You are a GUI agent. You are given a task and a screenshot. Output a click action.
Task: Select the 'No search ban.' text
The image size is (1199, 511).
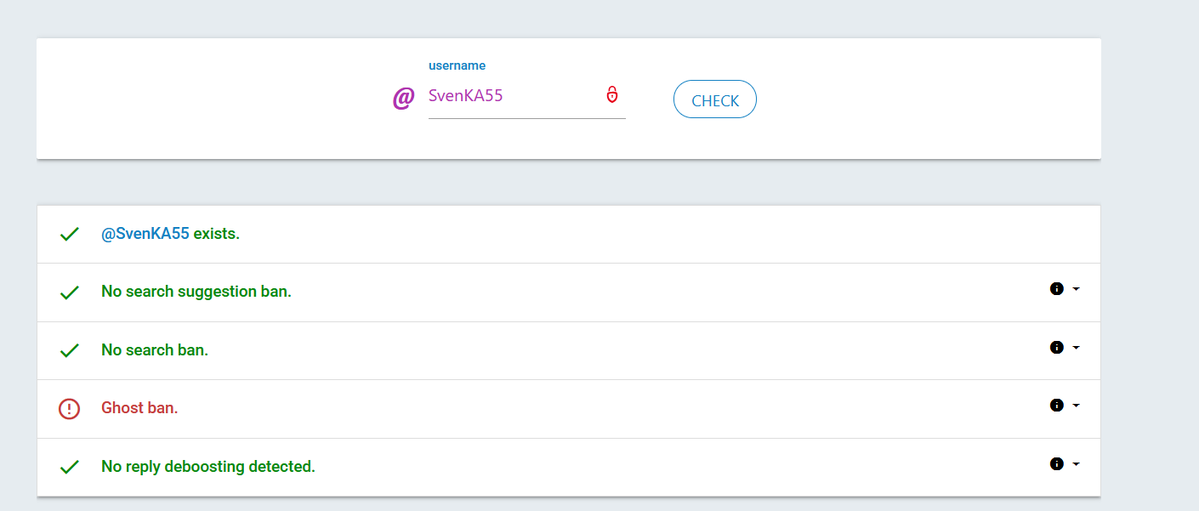click(154, 350)
